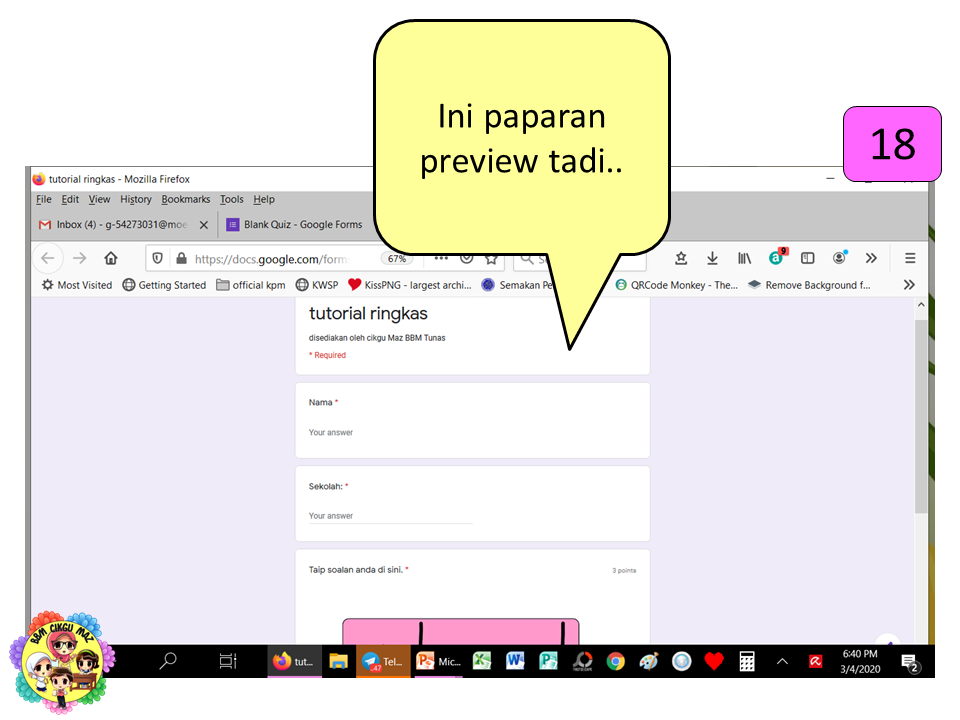This screenshot has height=720, width=960.
Task: Open Windows taskbar search icon
Action: point(168,661)
